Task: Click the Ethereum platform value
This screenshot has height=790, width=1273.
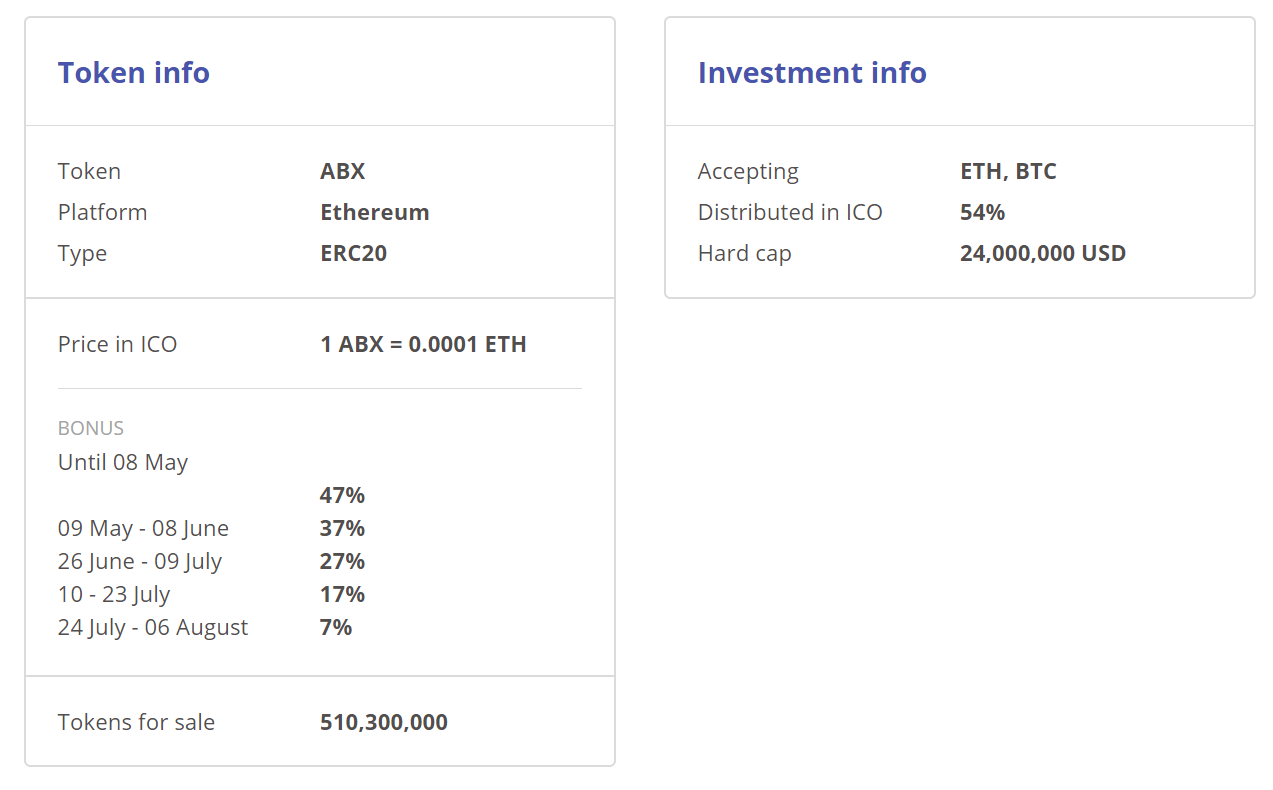Action: pyautogui.click(x=375, y=212)
